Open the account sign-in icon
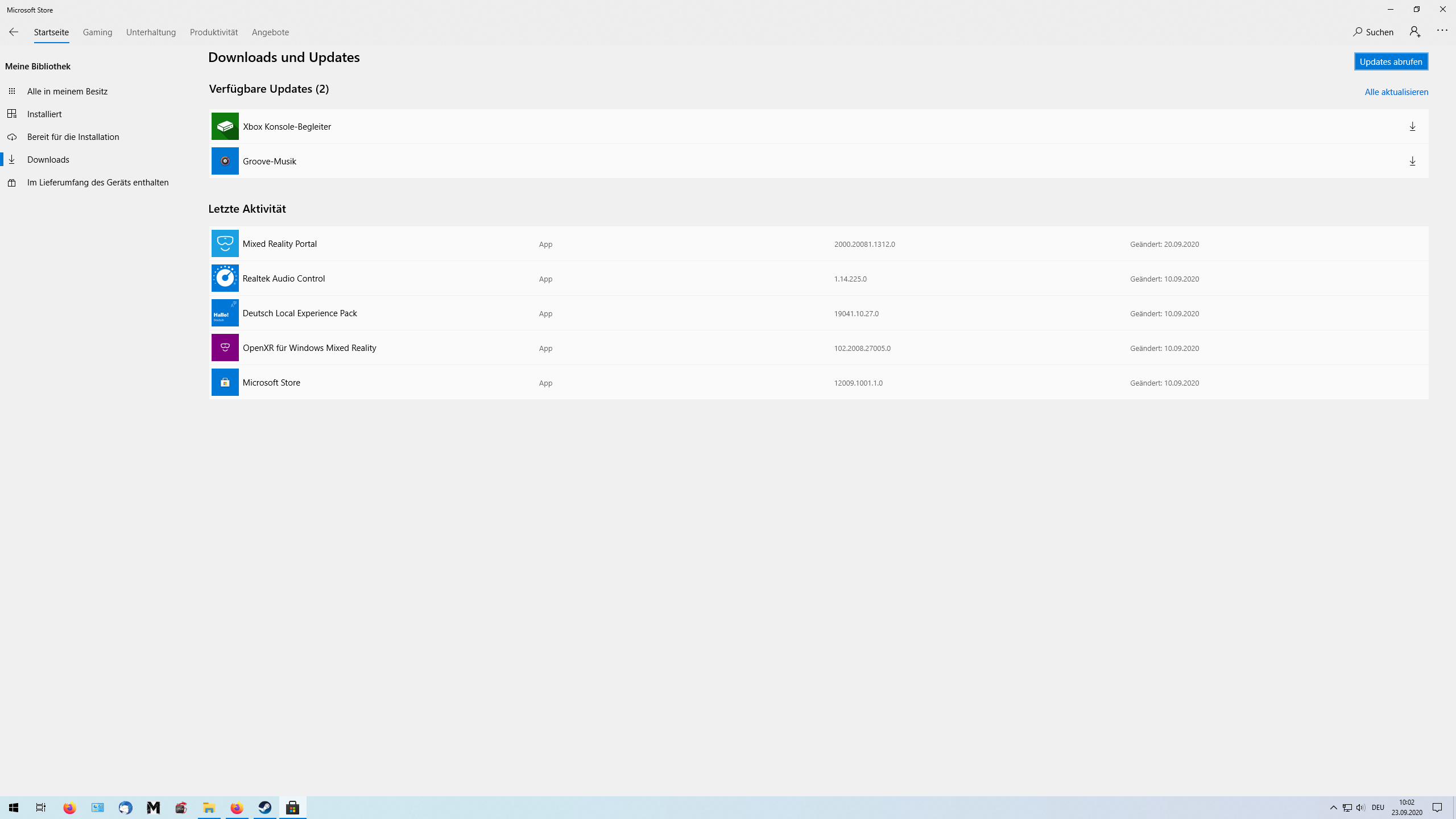This screenshot has height=819, width=1456. (1415, 32)
